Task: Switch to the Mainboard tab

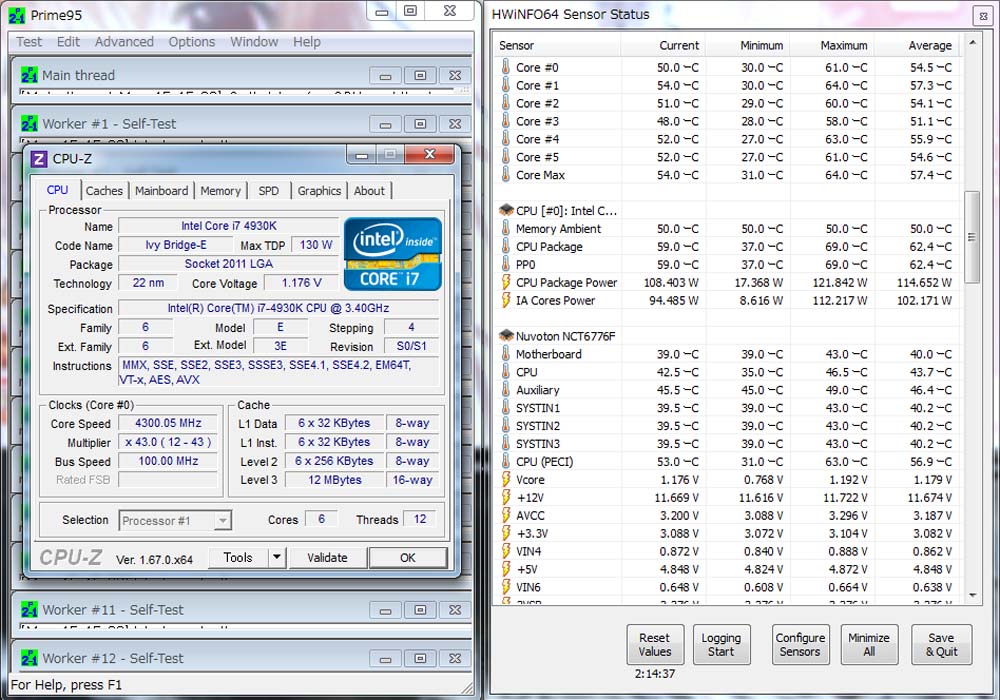Action: (161, 191)
